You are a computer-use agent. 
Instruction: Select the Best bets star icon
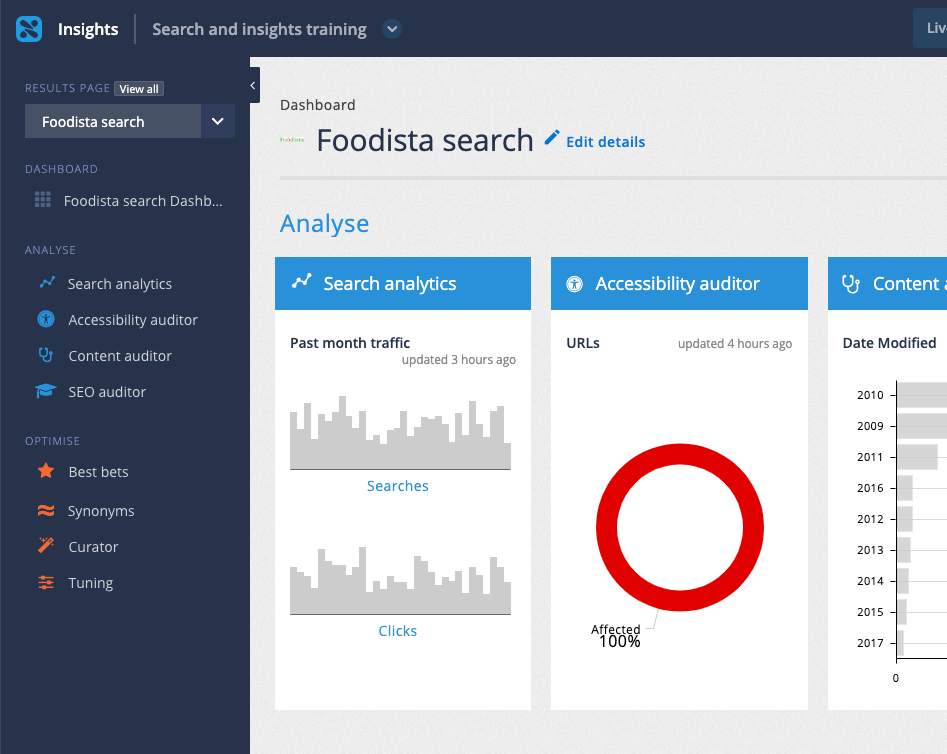tap(44, 471)
